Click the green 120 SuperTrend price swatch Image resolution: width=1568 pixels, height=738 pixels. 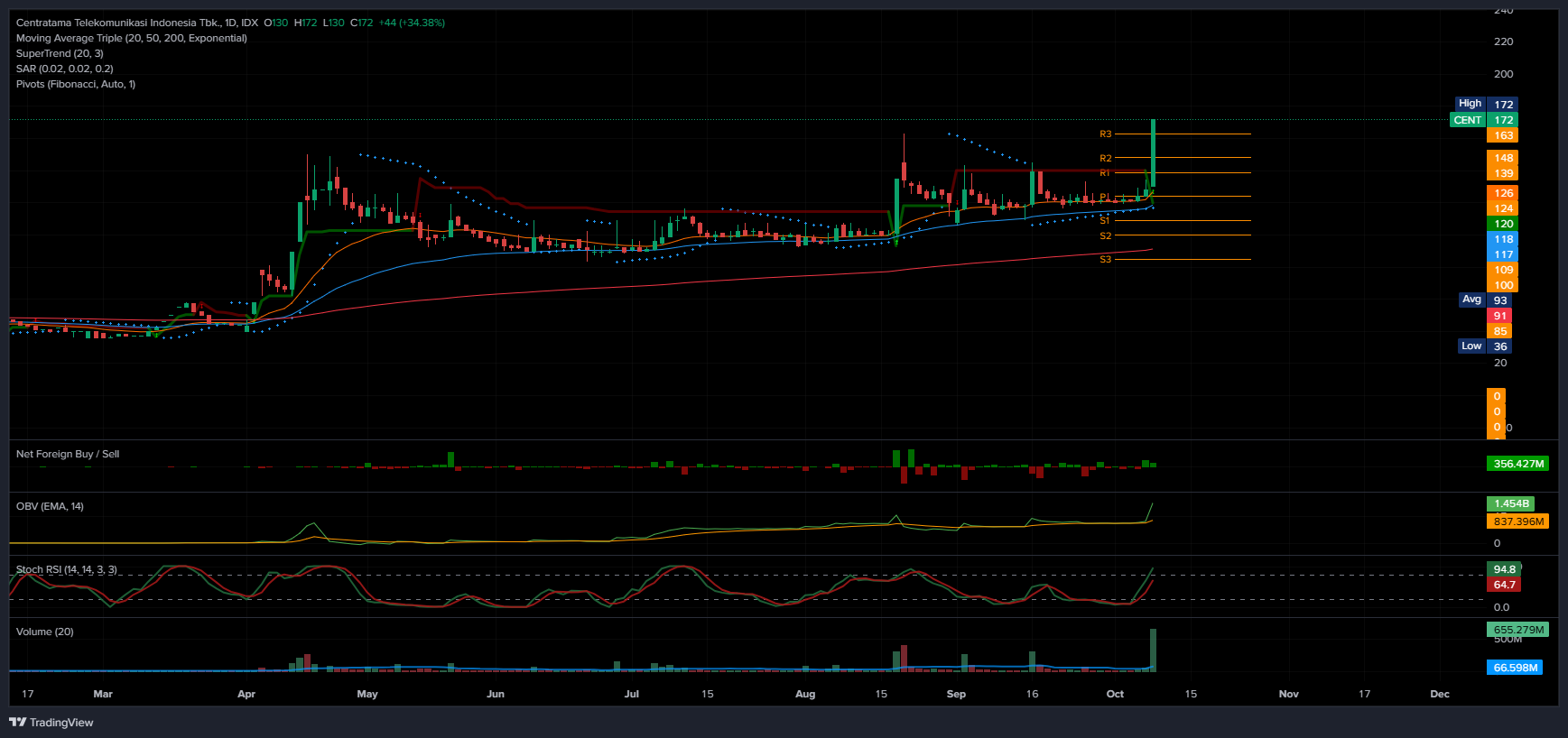pos(1503,224)
